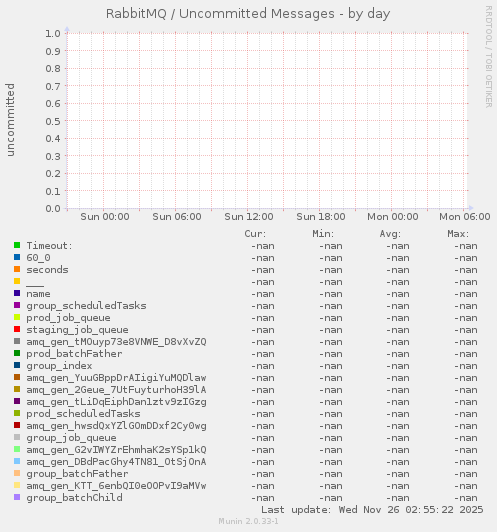Click the Avg value for prod_job_queue row
The width and height of the screenshot is (497, 532).
tap(398, 318)
